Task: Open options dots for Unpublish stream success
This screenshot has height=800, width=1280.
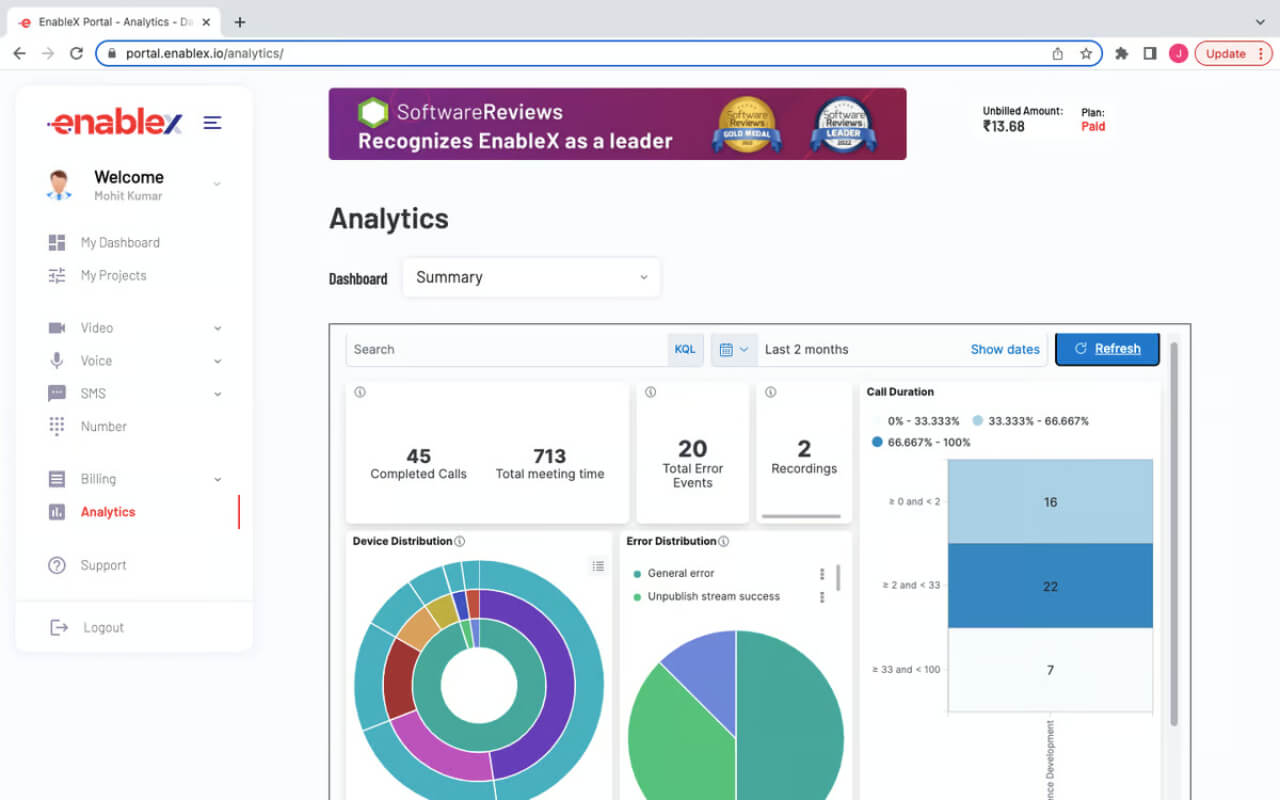Action: coord(822,597)
